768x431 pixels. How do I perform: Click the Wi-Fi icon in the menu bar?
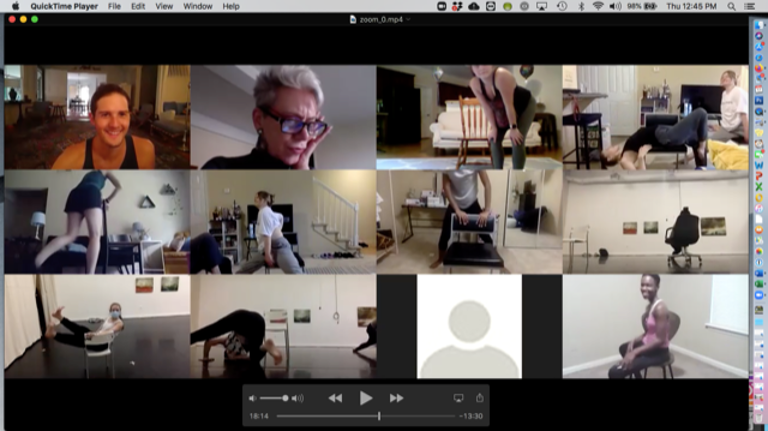(x=598, y=6)
